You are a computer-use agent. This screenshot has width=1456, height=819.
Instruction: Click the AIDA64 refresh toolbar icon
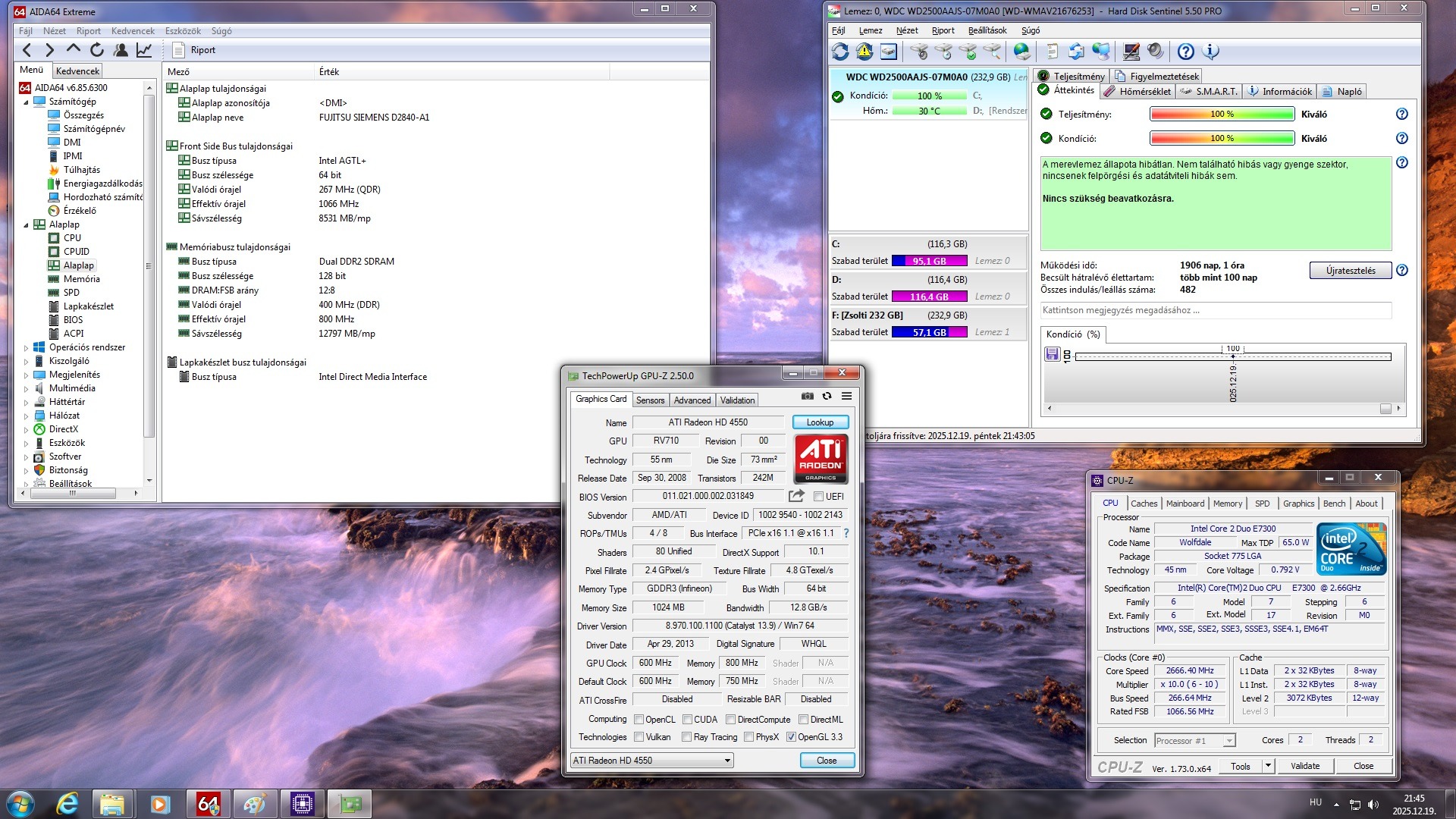click(97, 50)
